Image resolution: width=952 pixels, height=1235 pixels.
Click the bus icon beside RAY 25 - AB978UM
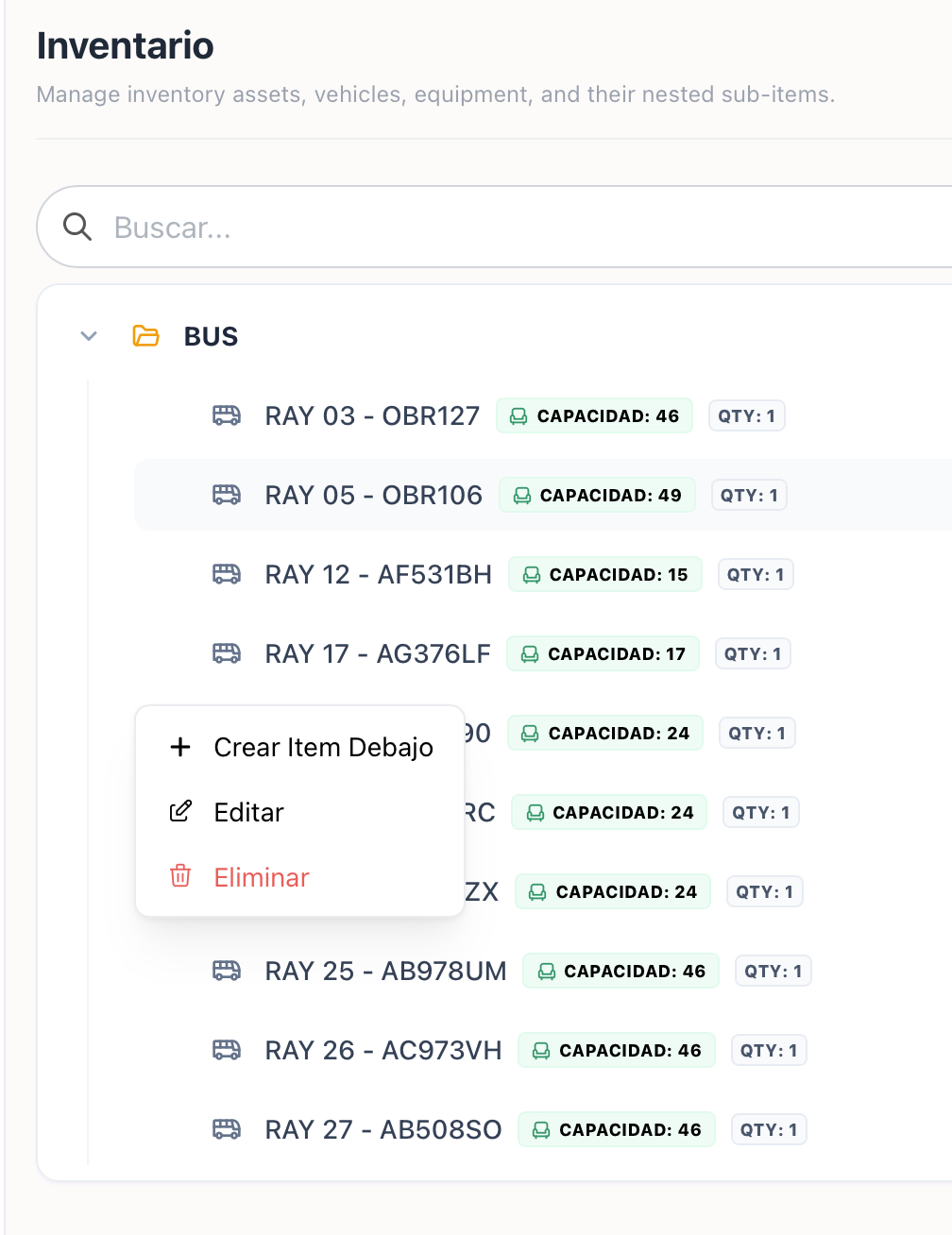[x=227, y=971]
